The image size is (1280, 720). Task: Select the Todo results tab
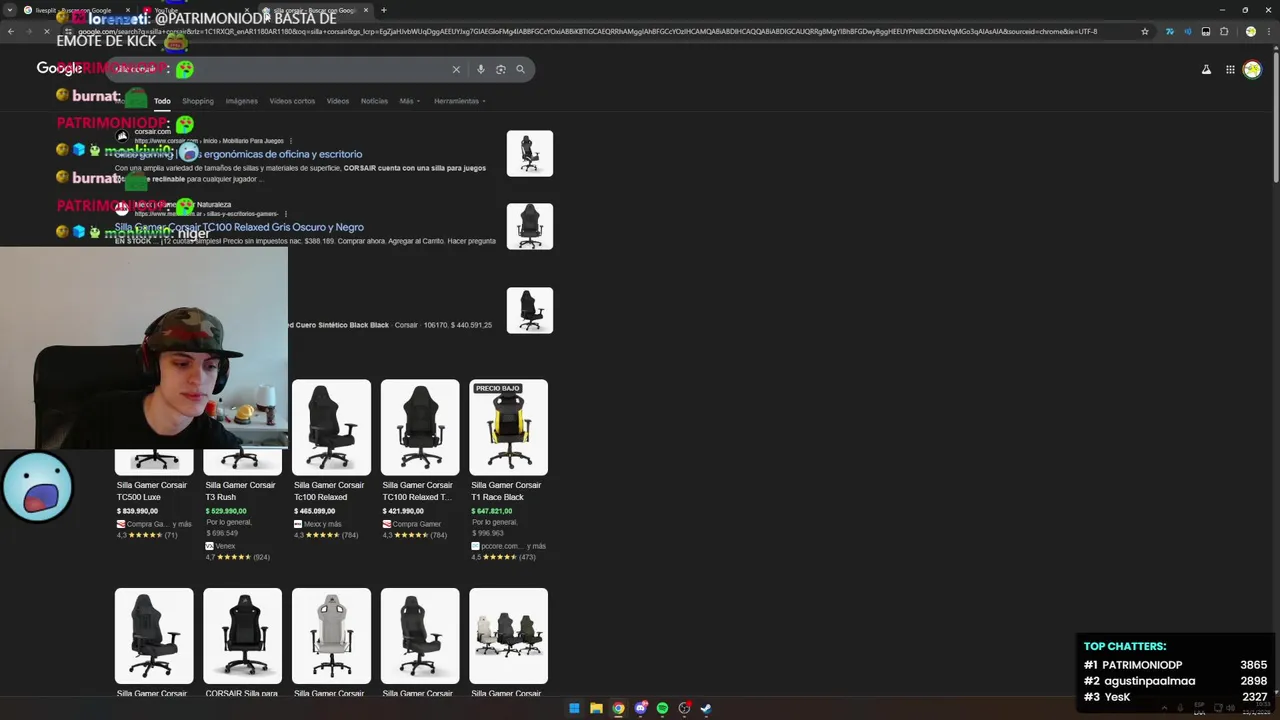pos(162,101)
